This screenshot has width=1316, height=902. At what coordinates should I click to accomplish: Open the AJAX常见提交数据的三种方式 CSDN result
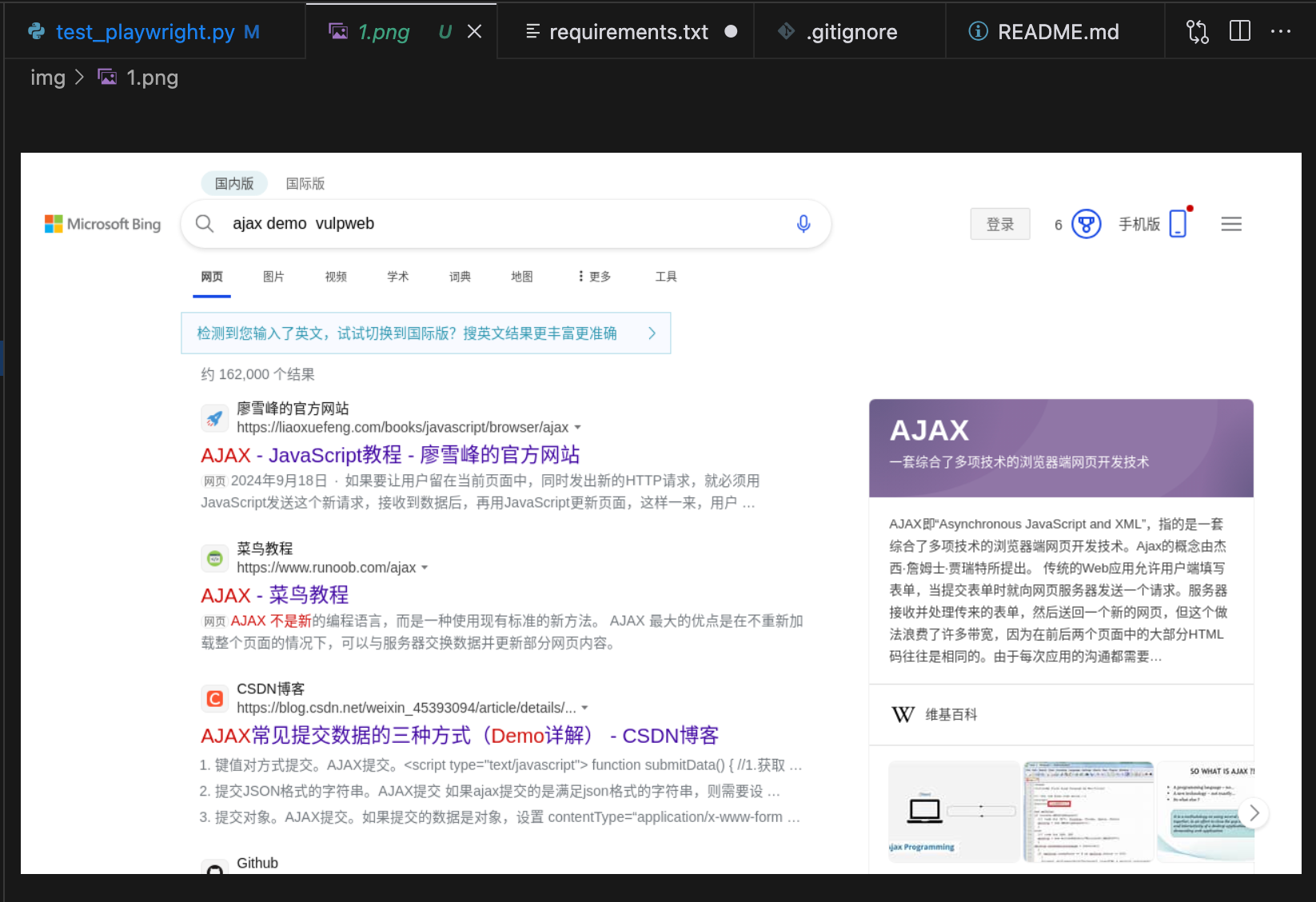[460, 736]
